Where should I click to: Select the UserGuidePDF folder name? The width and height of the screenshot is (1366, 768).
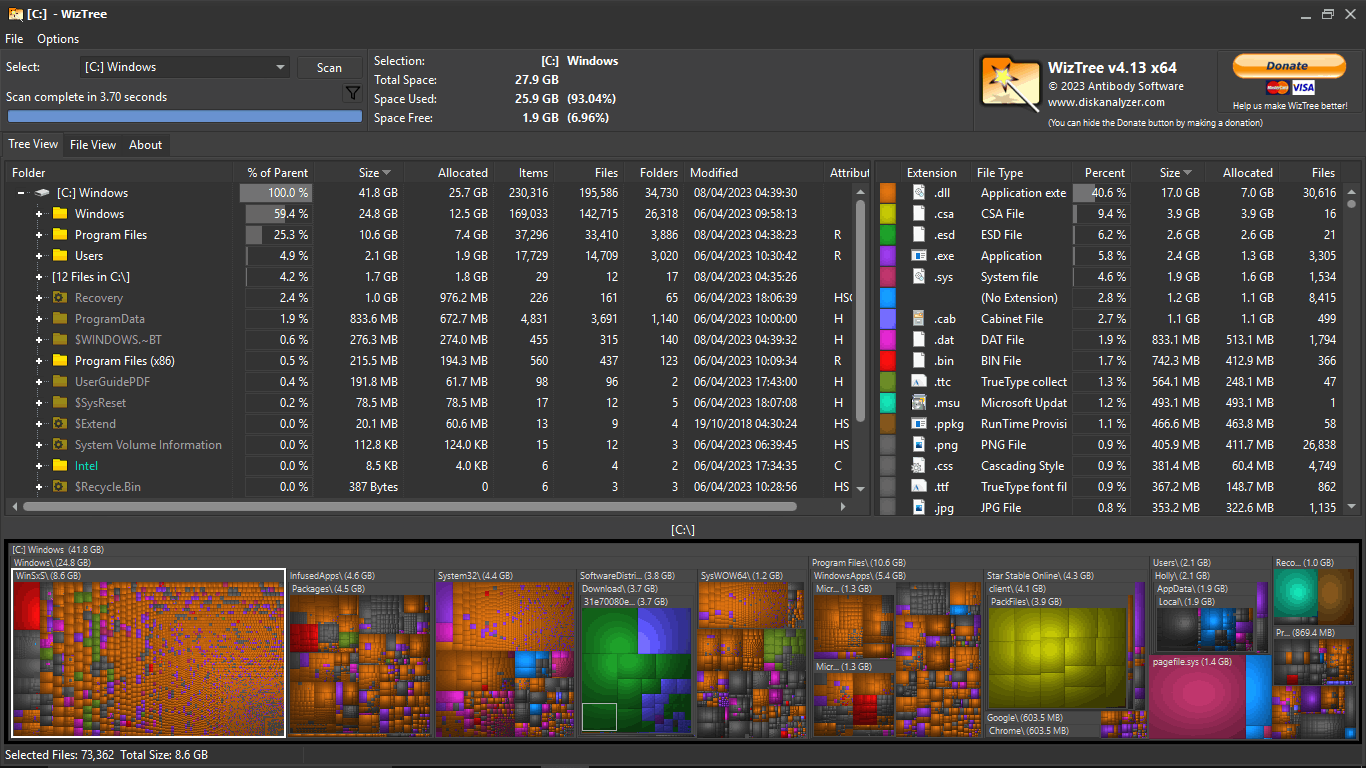coord(113,382)
